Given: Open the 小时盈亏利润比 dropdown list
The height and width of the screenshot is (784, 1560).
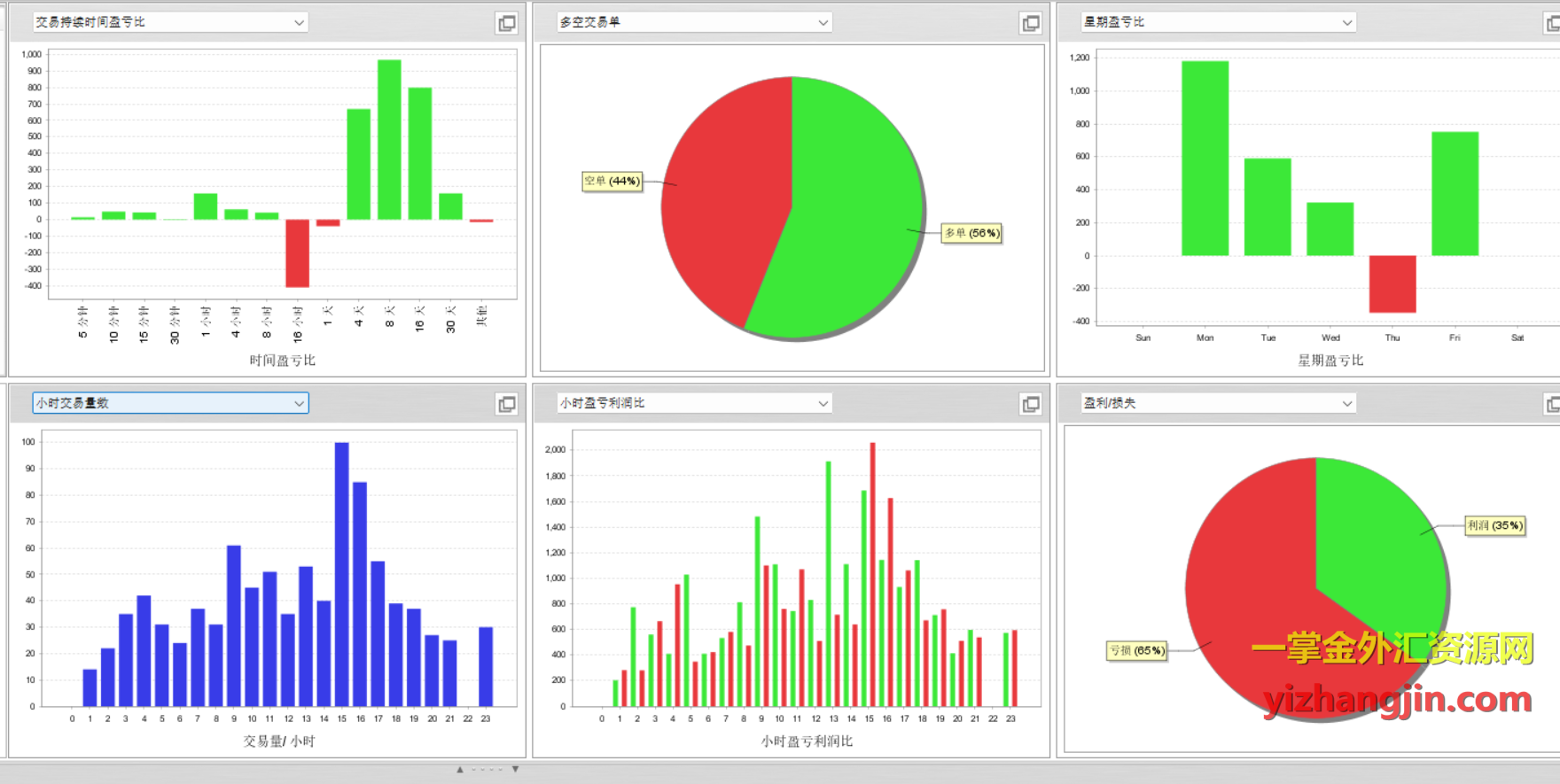Looking at the screenshot, I should coord(823,403).
